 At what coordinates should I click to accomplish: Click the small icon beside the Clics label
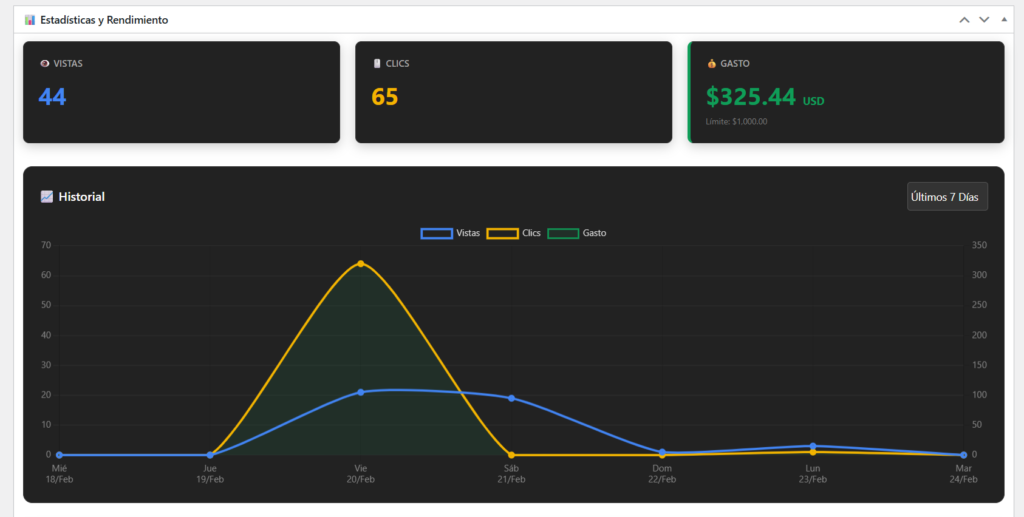pyautogui.click(x=376, y=64)
